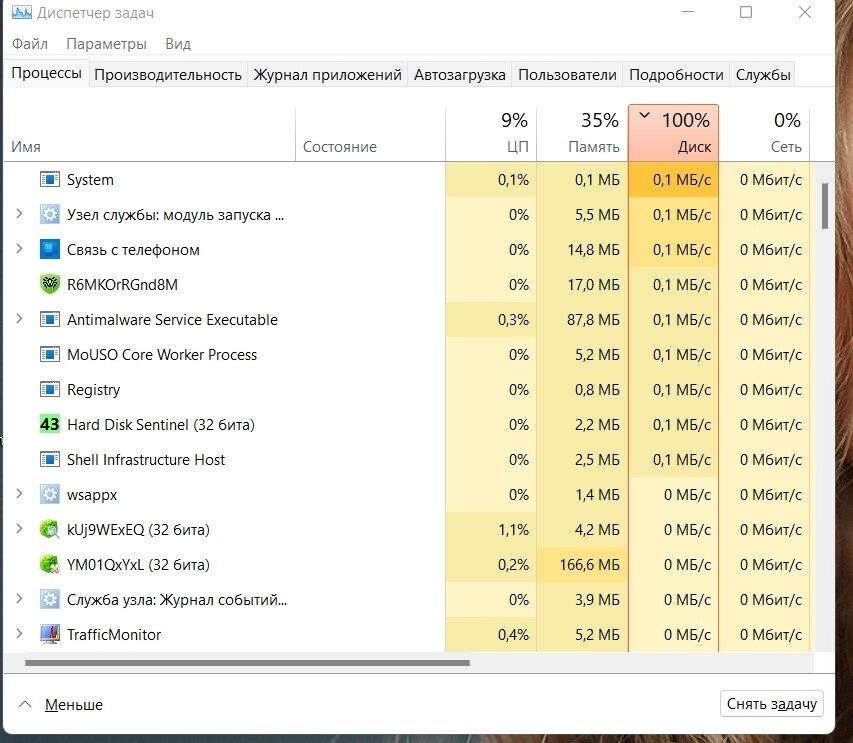Click the wsappx gear icon
853x743 pixels.
[x=50, y=494]
